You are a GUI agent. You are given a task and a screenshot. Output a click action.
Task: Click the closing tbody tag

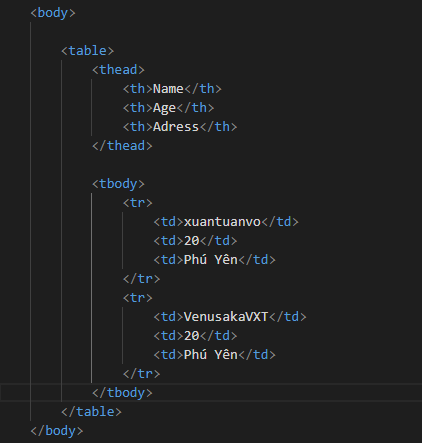122,393
